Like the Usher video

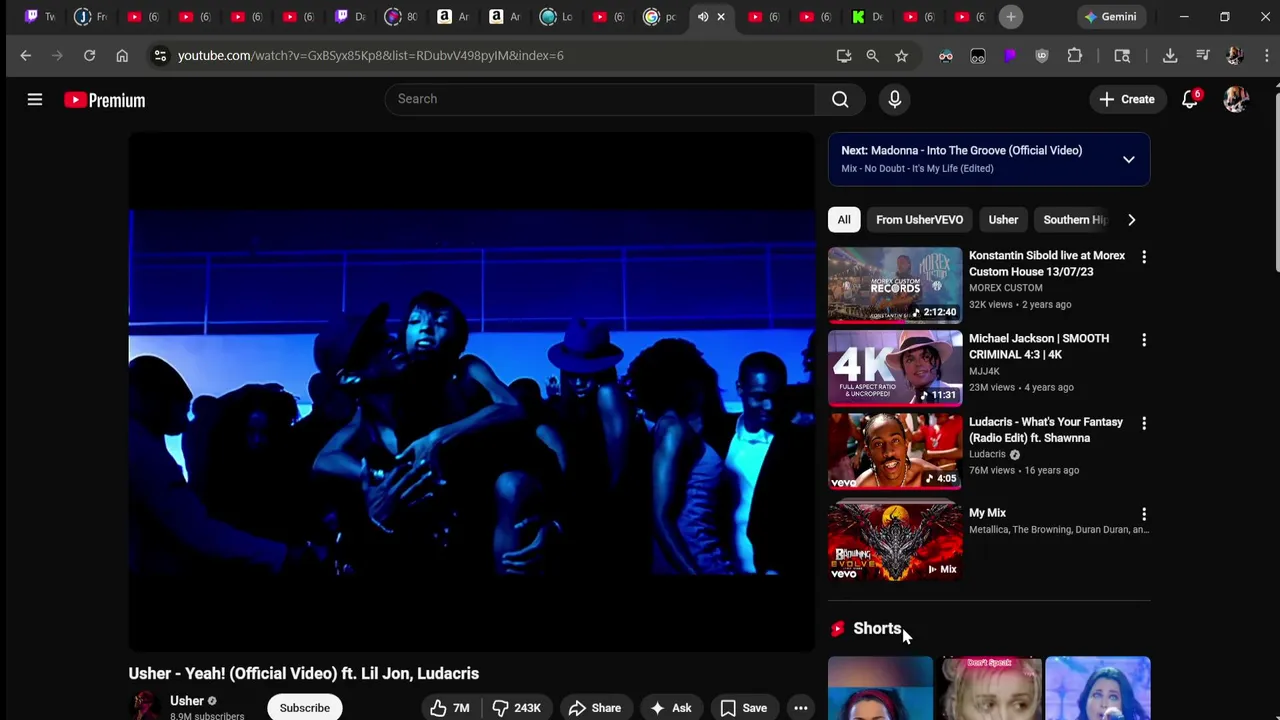(451, 708)
